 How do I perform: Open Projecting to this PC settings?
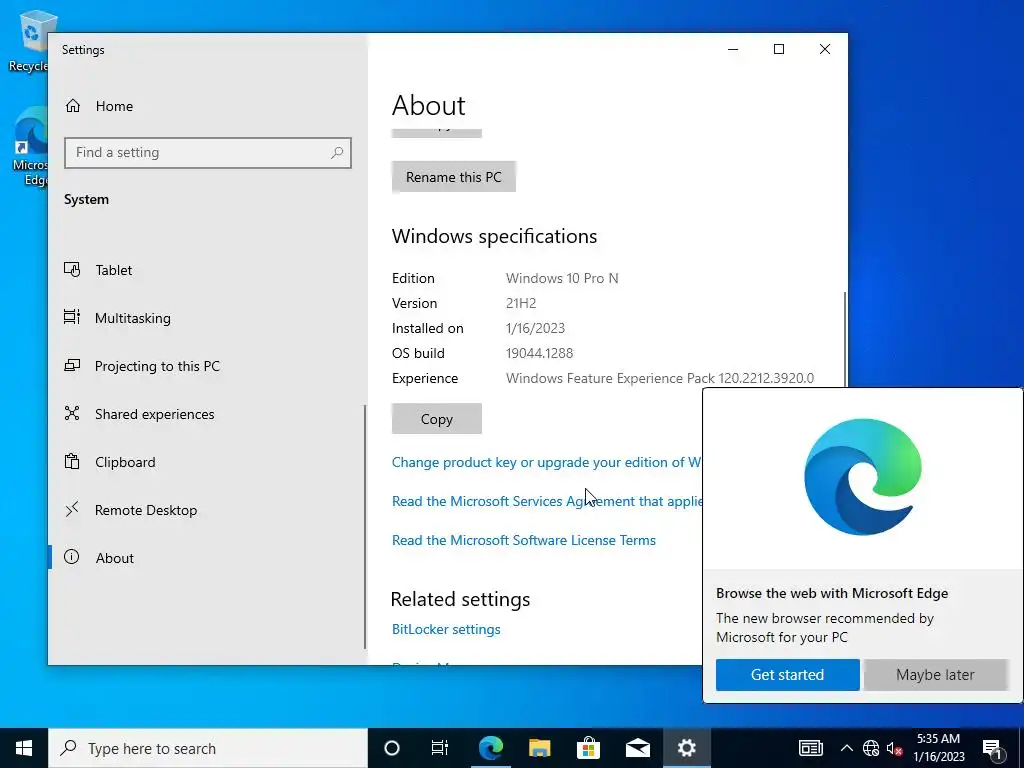pos(206,366)
